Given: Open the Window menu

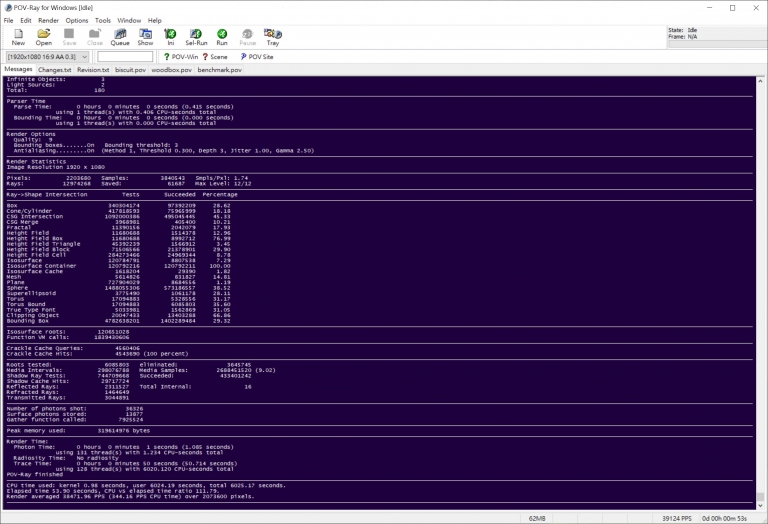Looking at the screenshot, I should click(129, 21).
